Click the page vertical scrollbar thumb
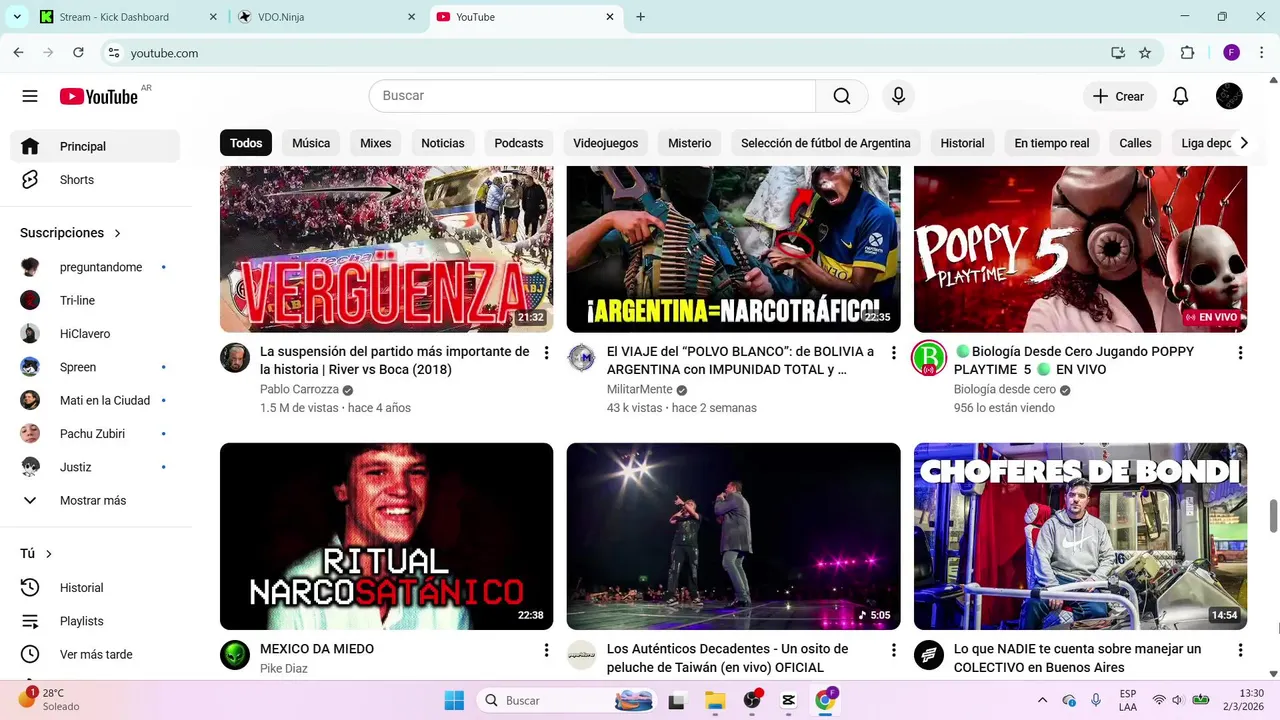The width and height of the screenshot is (1280, 720). (1273, 516)
